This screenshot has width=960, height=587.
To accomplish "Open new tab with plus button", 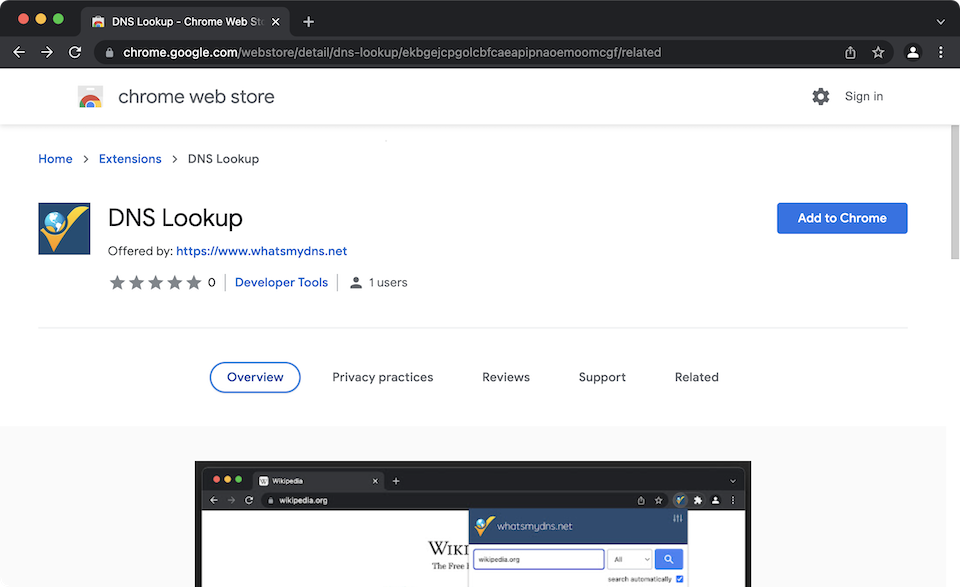I will point(308,21).
